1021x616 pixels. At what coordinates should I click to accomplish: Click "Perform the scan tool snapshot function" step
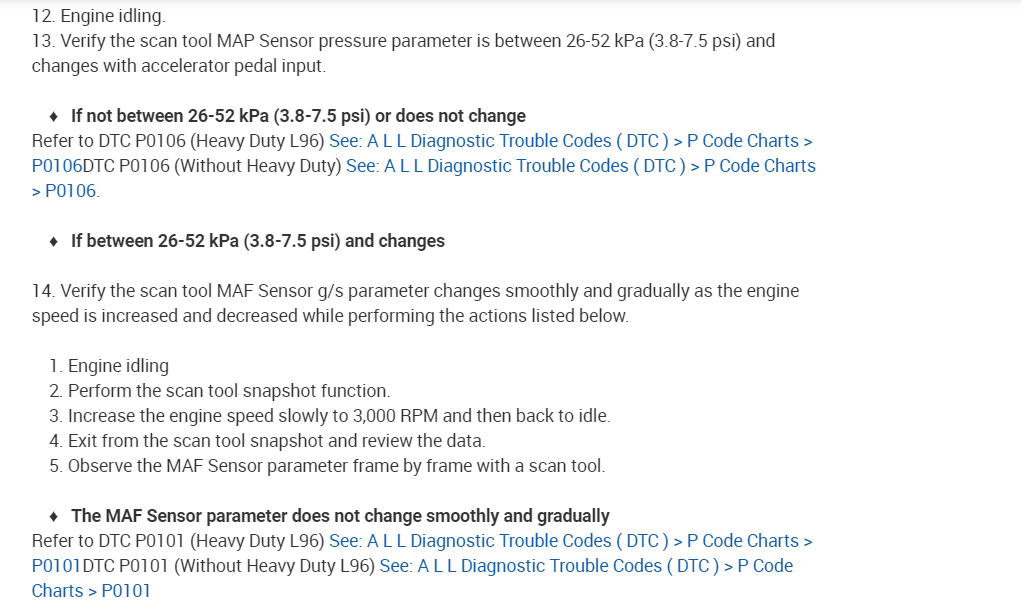(228, 391)
